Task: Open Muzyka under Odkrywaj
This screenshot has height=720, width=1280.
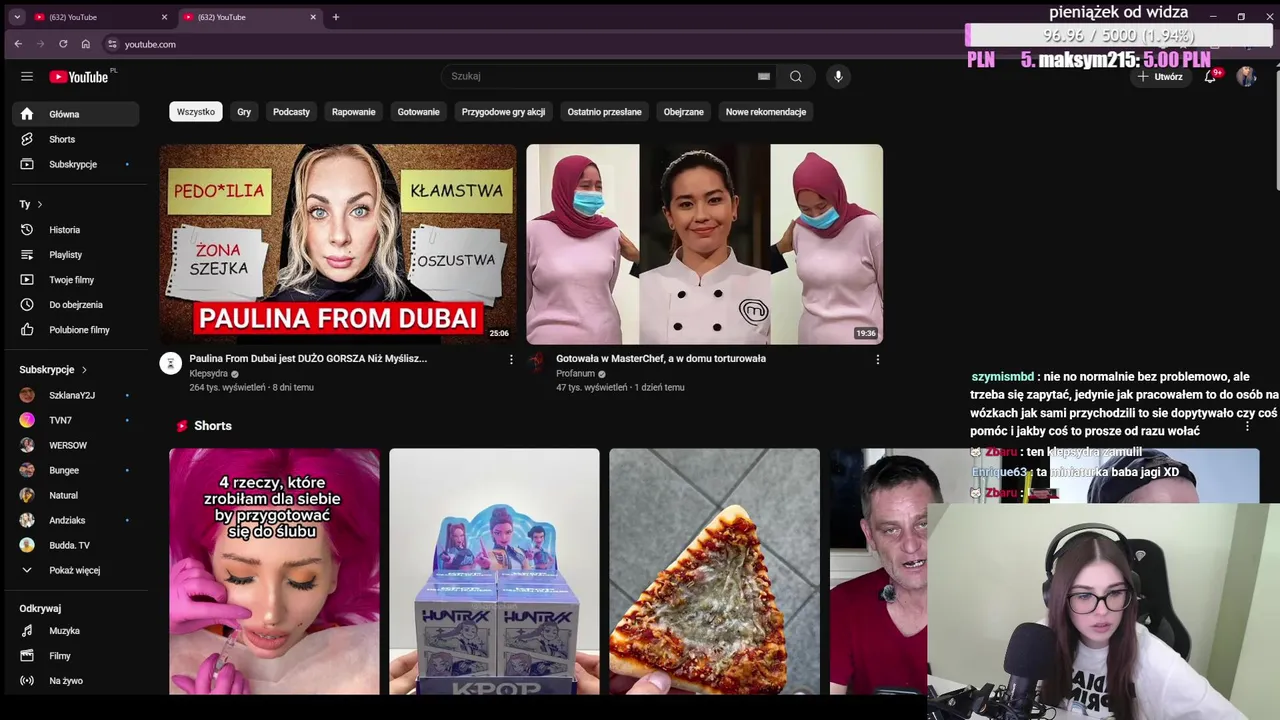Action: [76, 631]
